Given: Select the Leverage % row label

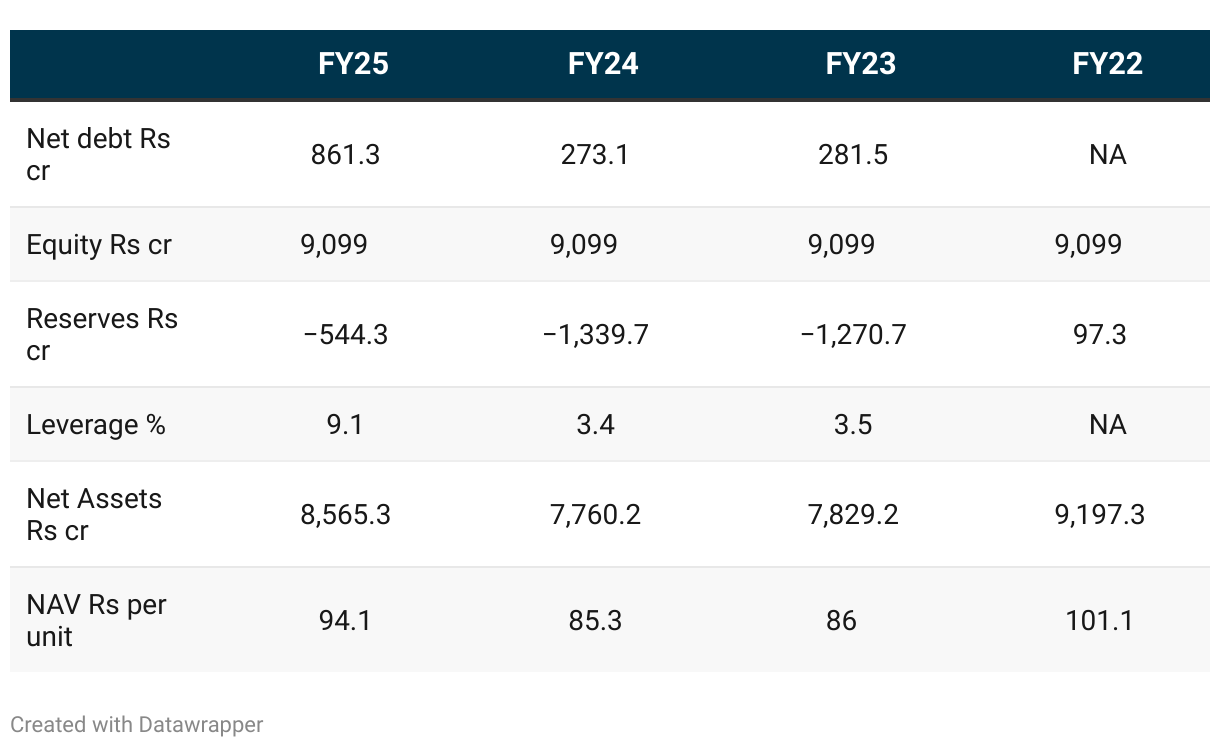Looking at the screenshot, I should pyautogui.click(x=96, y=425).
